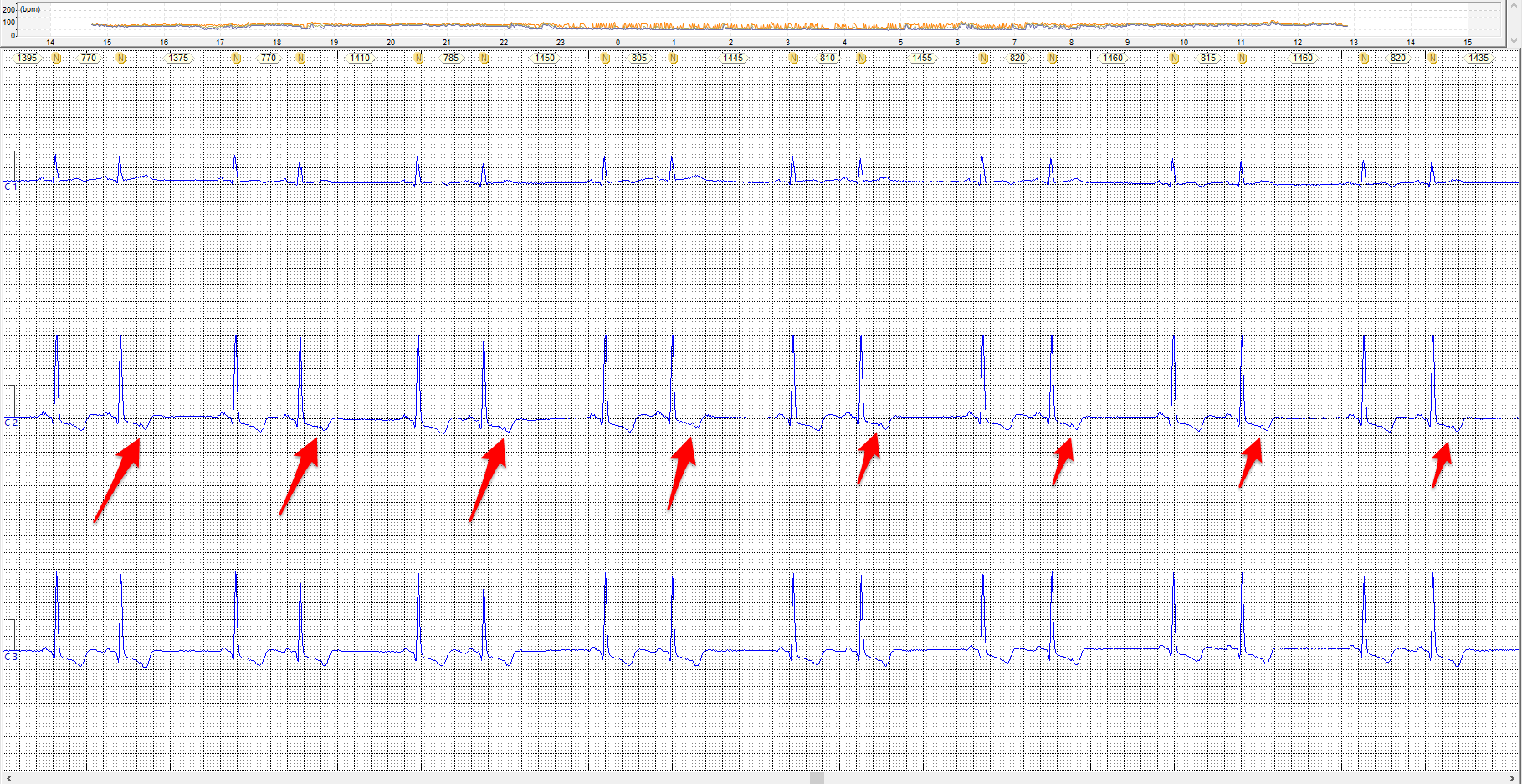Click the 1435 RR interval label
The height and width of the screenshot is (784, 1522).
[x=1478, y=58]
